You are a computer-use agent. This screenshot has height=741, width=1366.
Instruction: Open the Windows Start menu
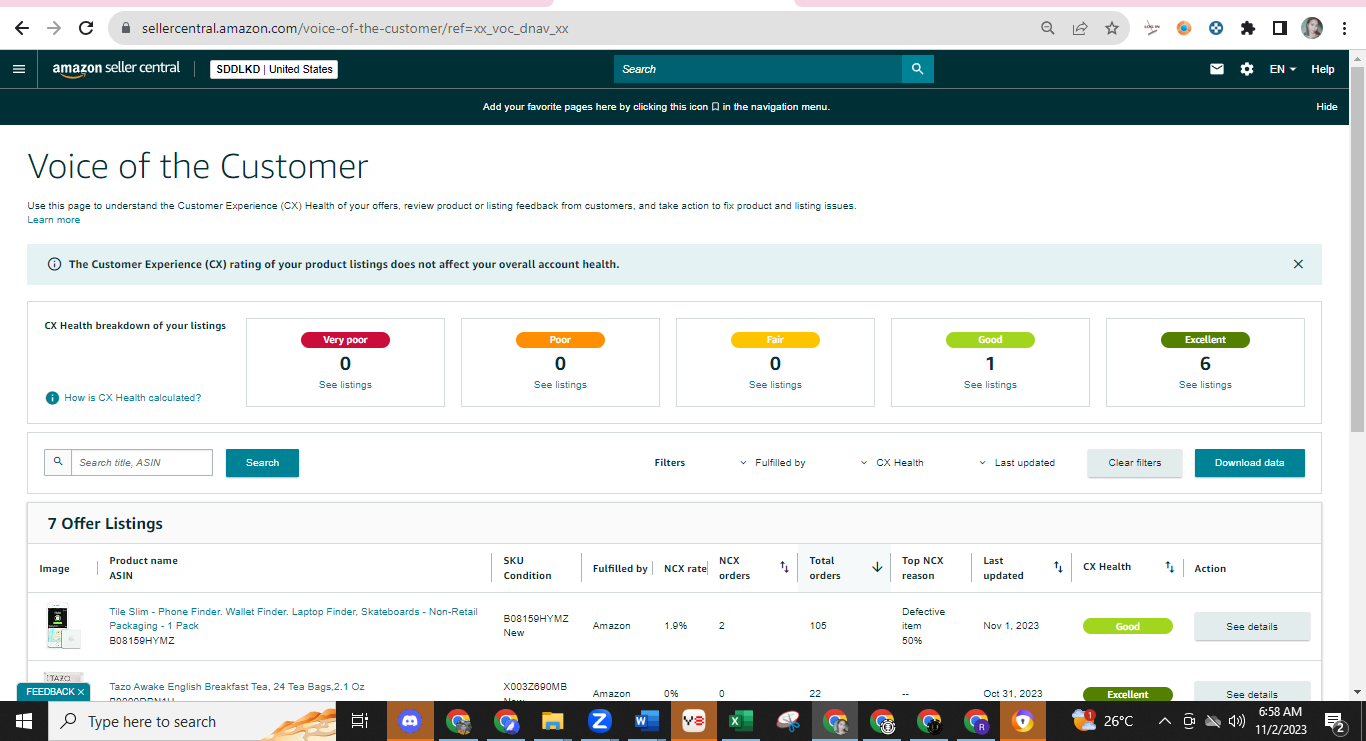pyautogui.click(x=23, y=721)
